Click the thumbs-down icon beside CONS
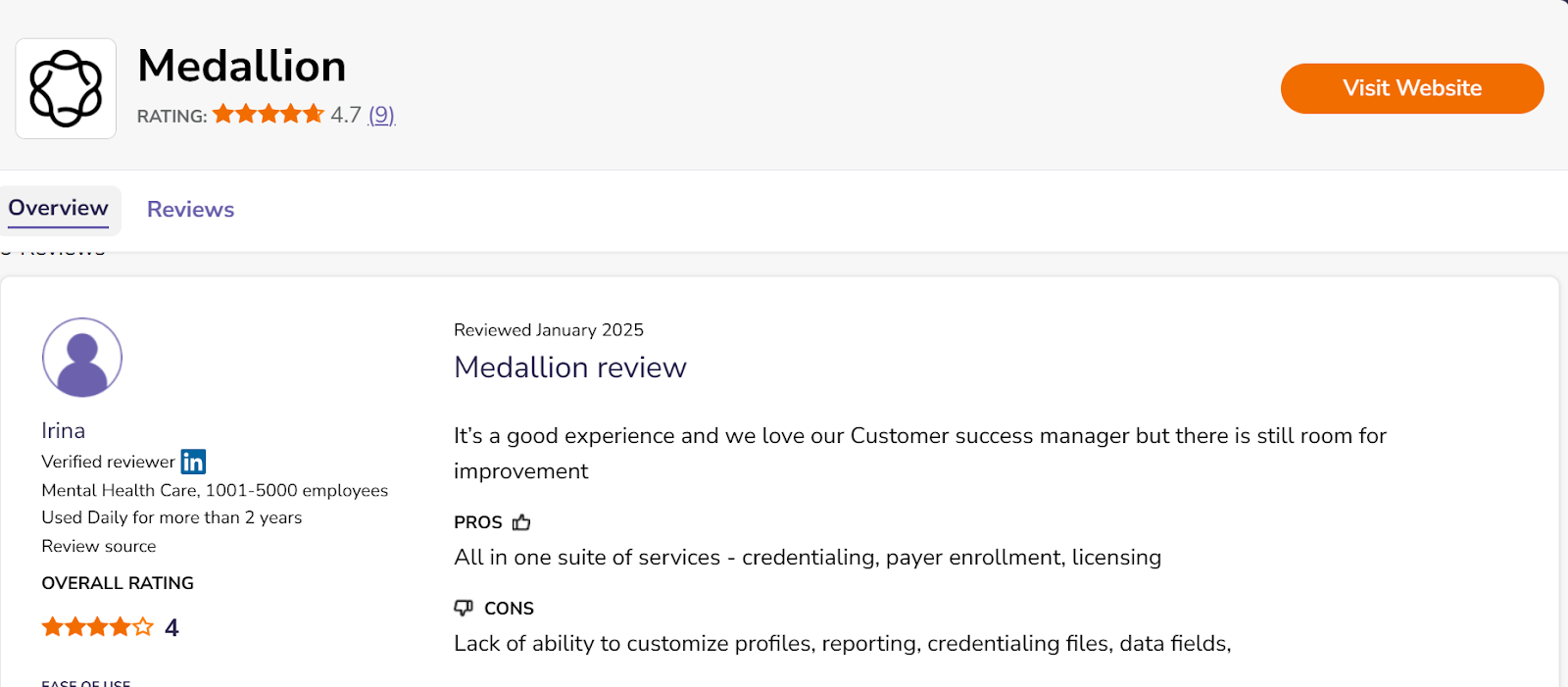 tap(464, 608)
